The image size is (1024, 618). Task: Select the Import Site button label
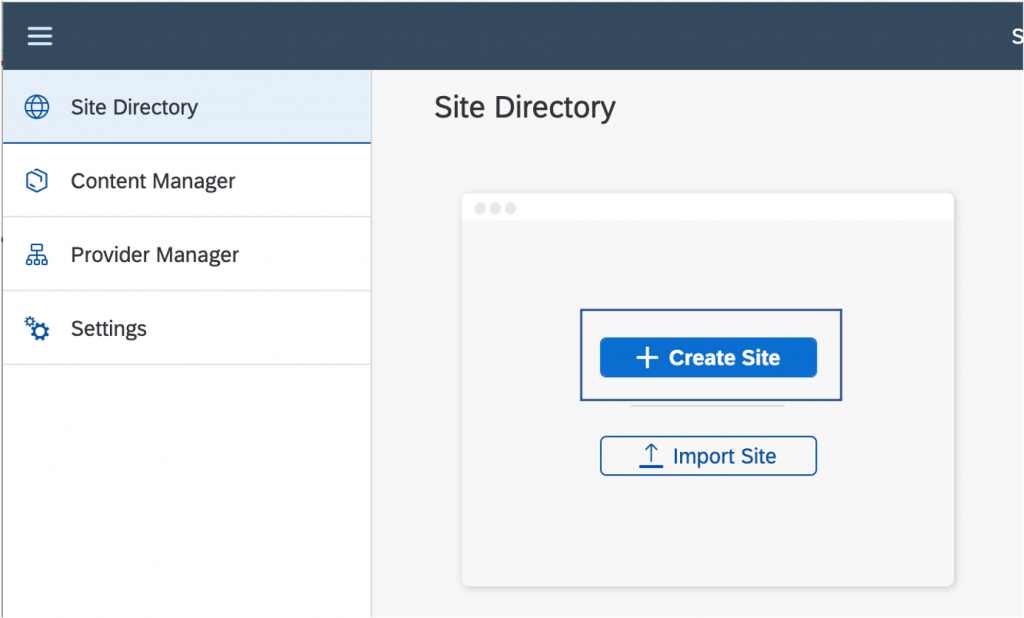click(724, 456)
